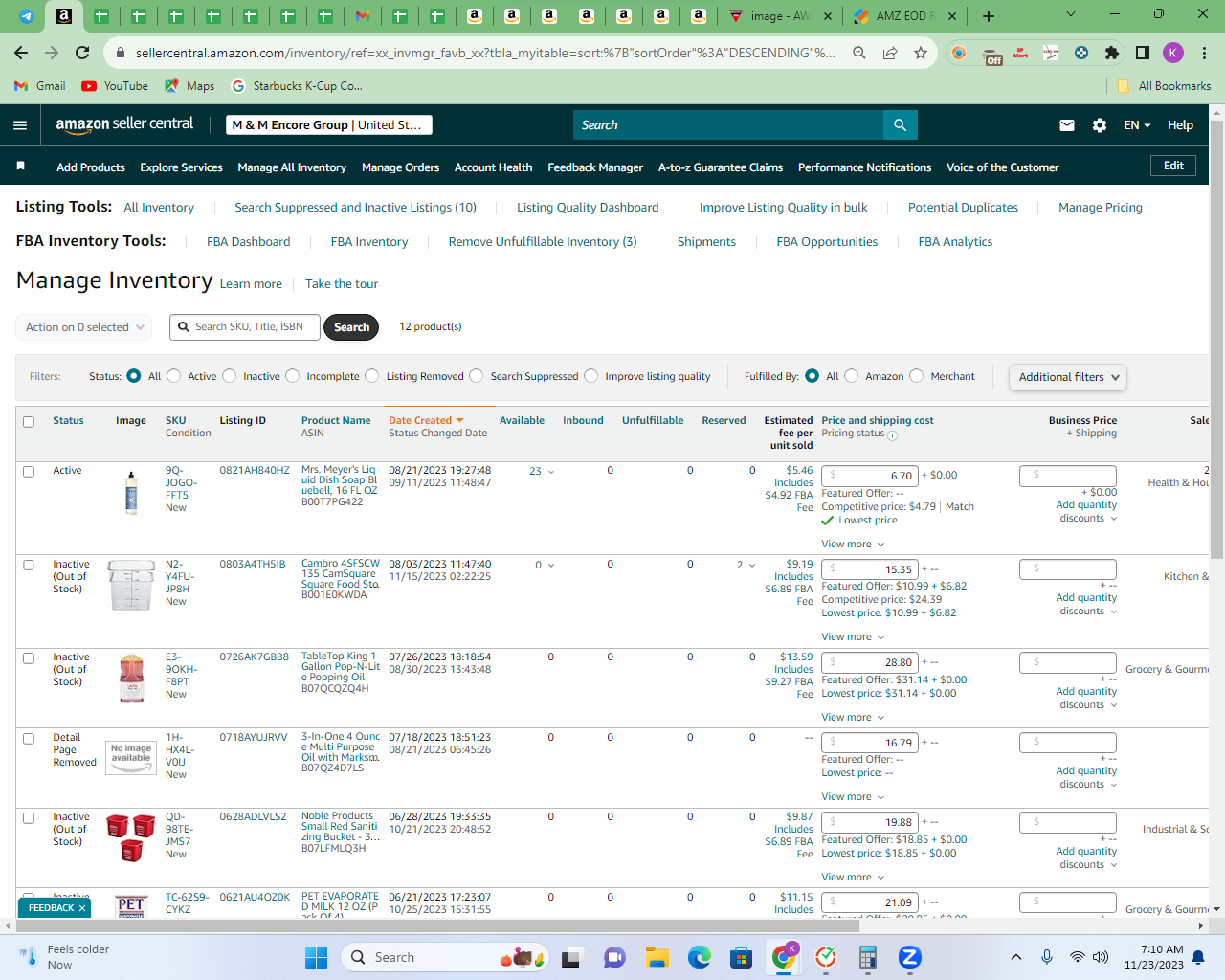
Task: Click the header search magnifier button
Action: point(900,125)
